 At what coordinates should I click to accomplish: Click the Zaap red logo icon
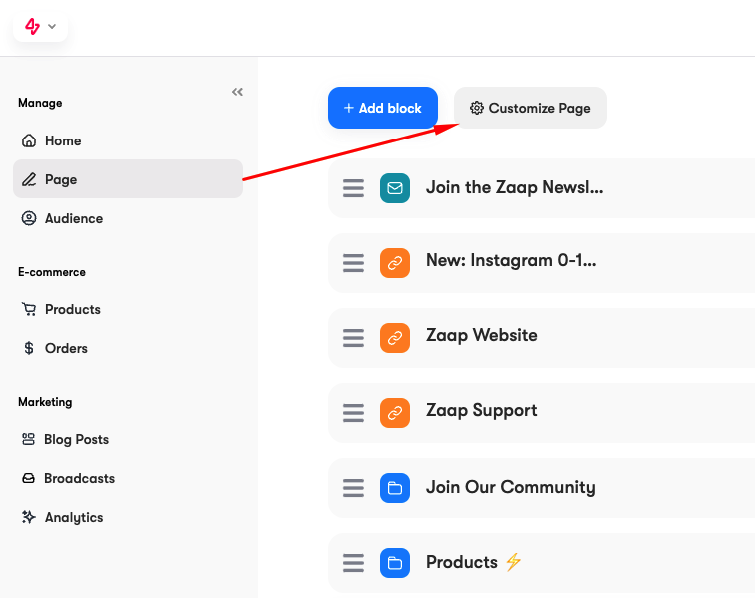tap(32, 26)
